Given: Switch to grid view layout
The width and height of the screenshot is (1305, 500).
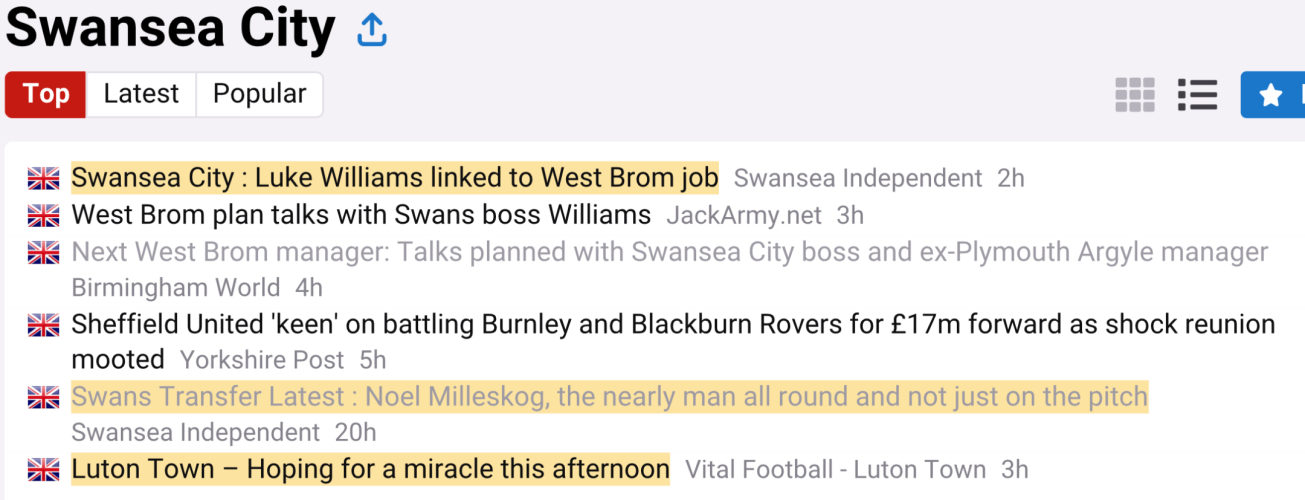Looking at the screenshot, I should click(x=1135, y=95).
